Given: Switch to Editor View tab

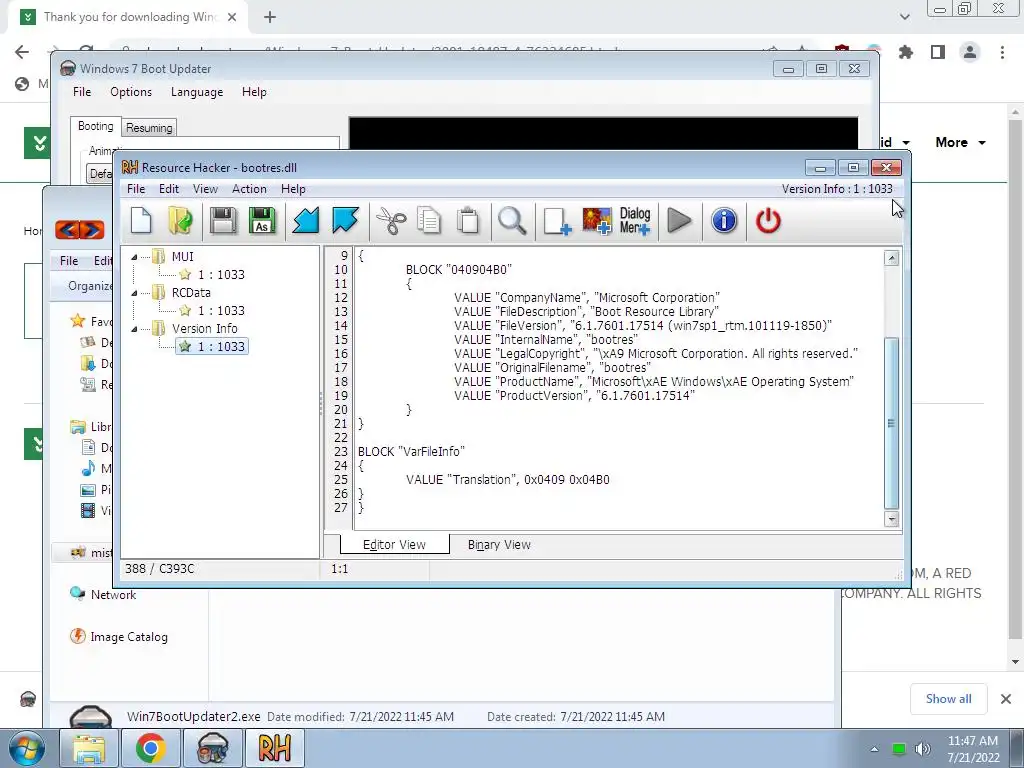Looking at the screenshot, I should [x=394, y=545].
